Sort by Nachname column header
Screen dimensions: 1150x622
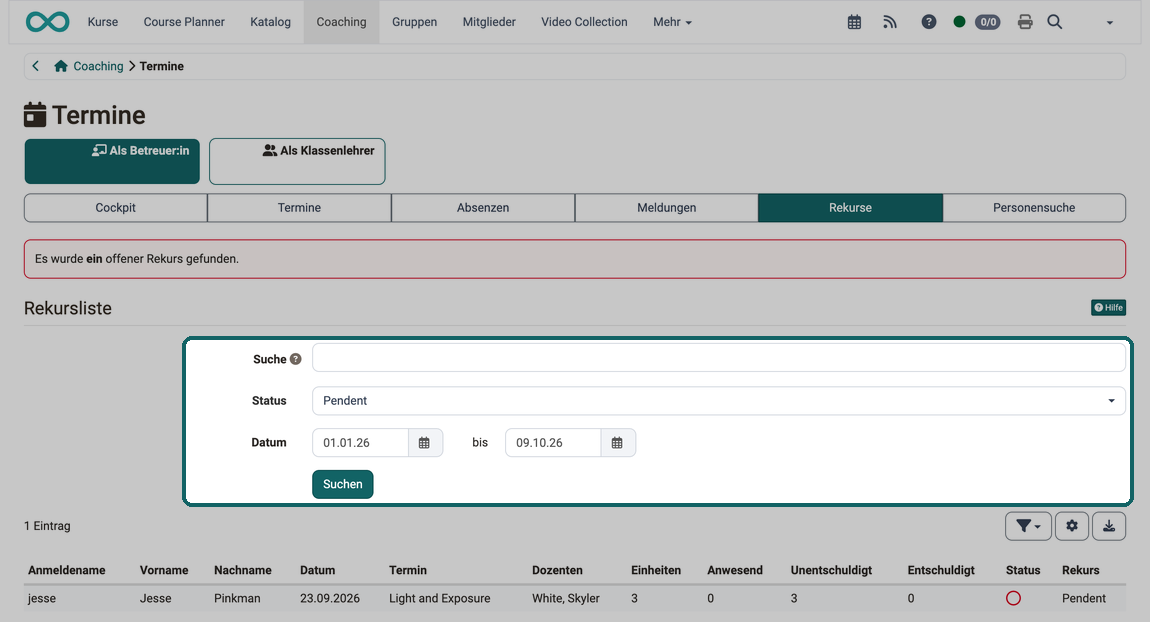coord(243,570)
